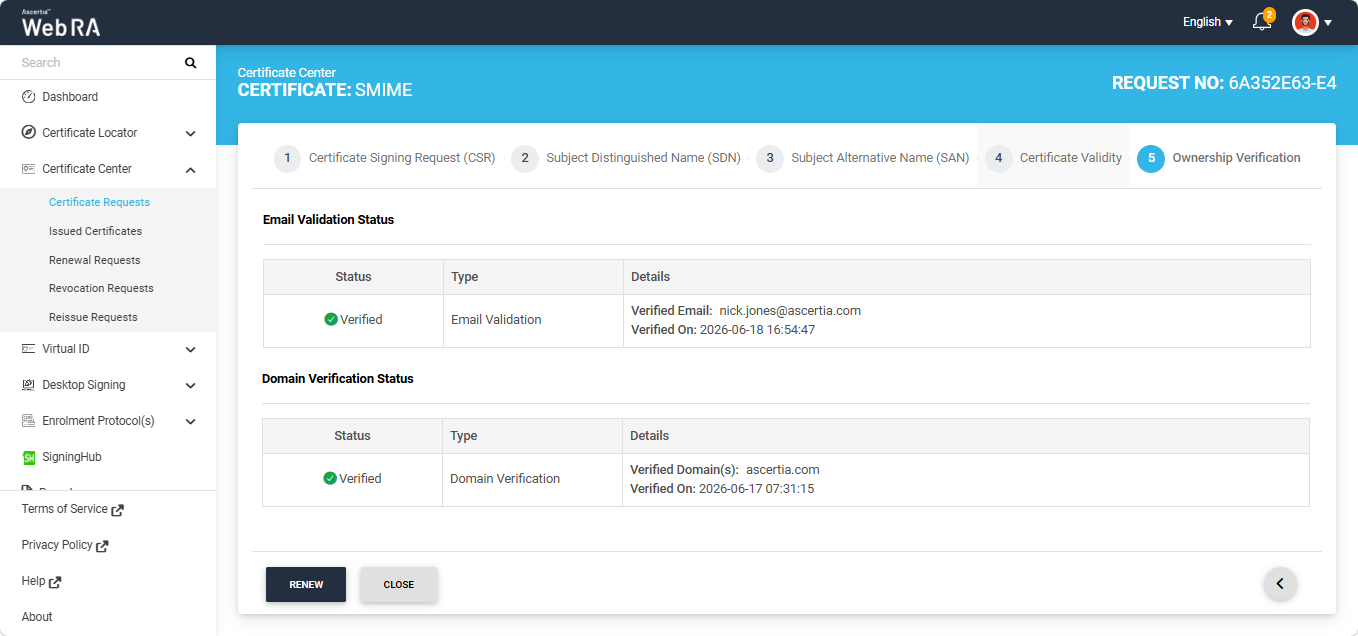Click the Email Validation Status heading

tap(328, 220)
